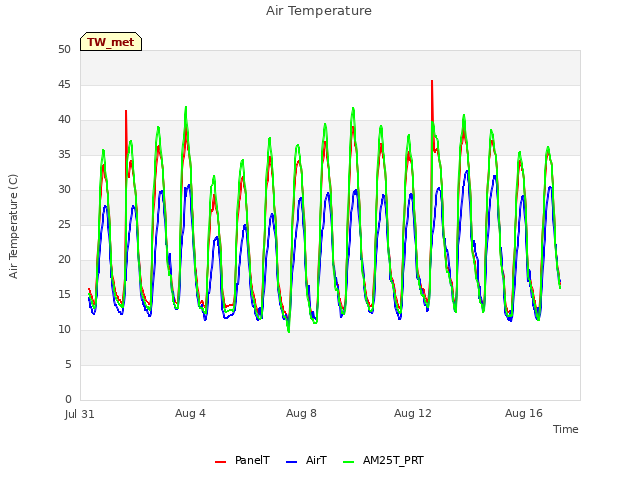Click the Time x-axis title

(x=565, y=429)
